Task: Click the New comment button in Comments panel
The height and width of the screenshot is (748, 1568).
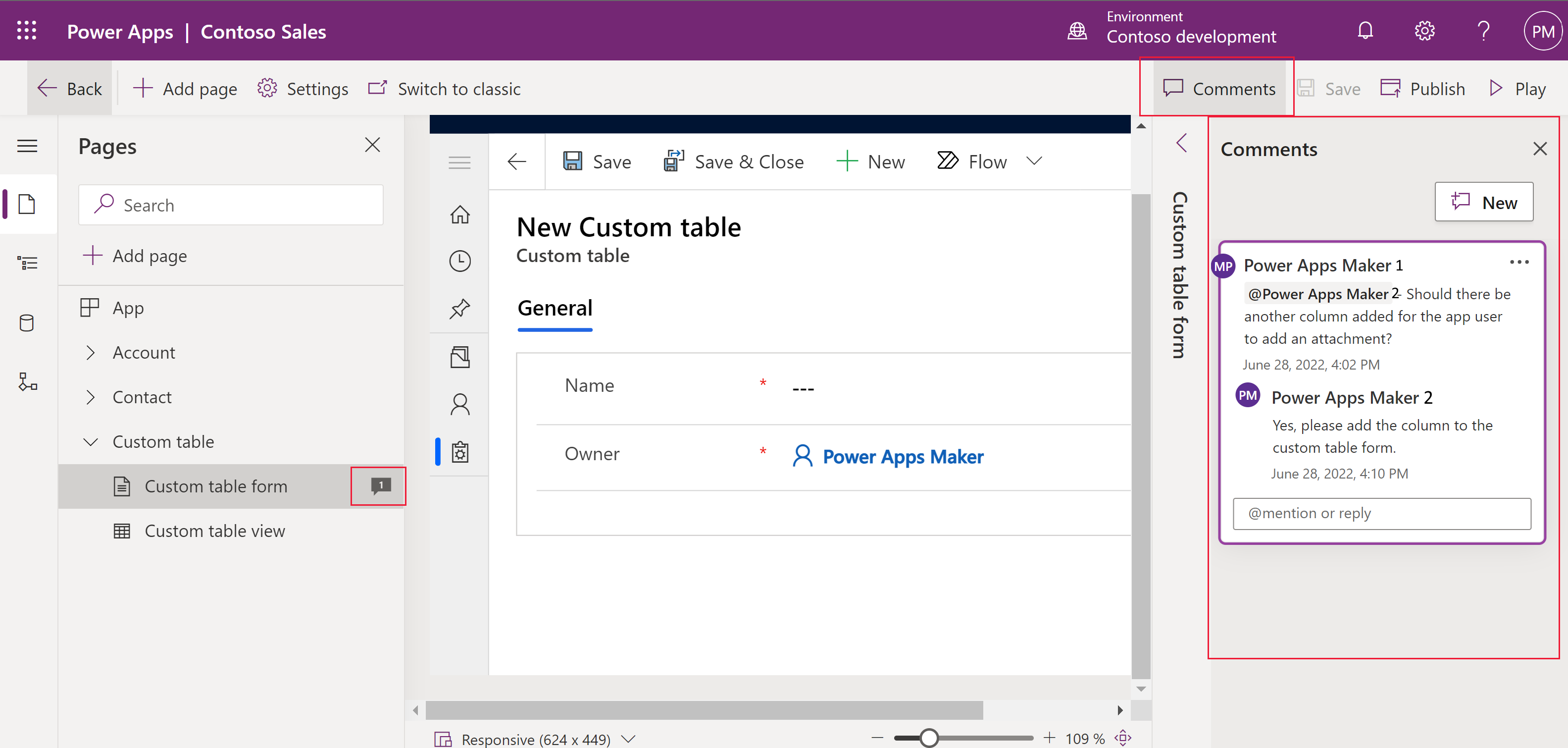Action: tap(1485, 203)
